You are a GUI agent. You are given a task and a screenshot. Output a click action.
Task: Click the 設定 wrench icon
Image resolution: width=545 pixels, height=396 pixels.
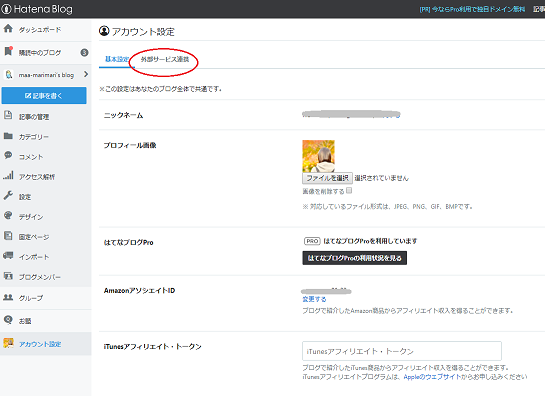click(8, 195)
